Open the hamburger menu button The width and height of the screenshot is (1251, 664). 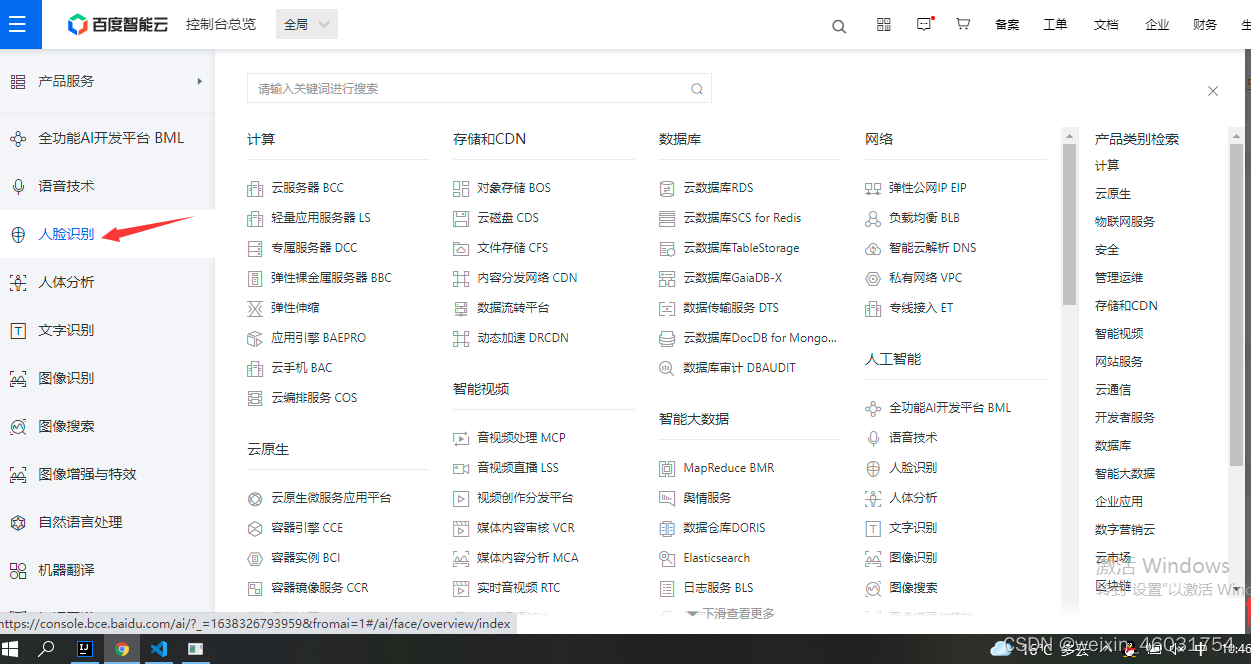[x=17, y=24]
